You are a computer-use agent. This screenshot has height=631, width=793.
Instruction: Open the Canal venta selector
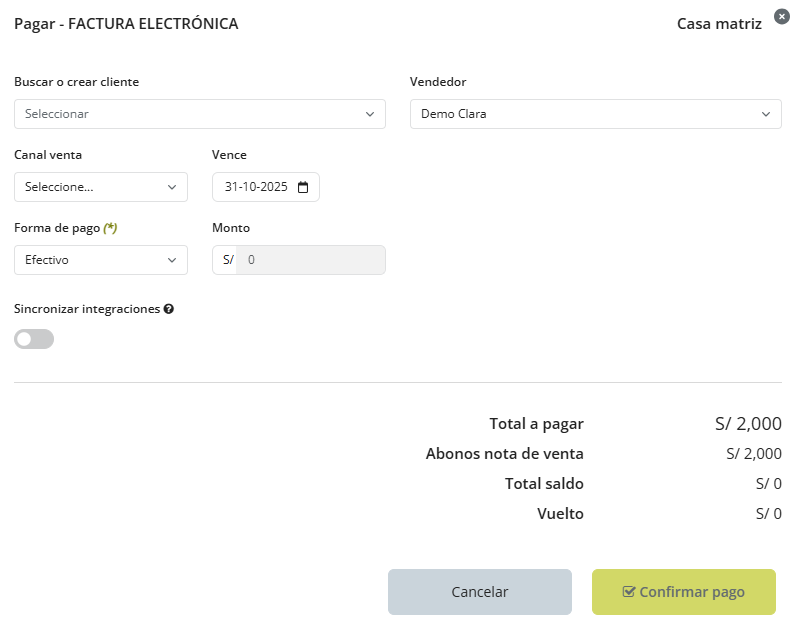click(101, 187)
